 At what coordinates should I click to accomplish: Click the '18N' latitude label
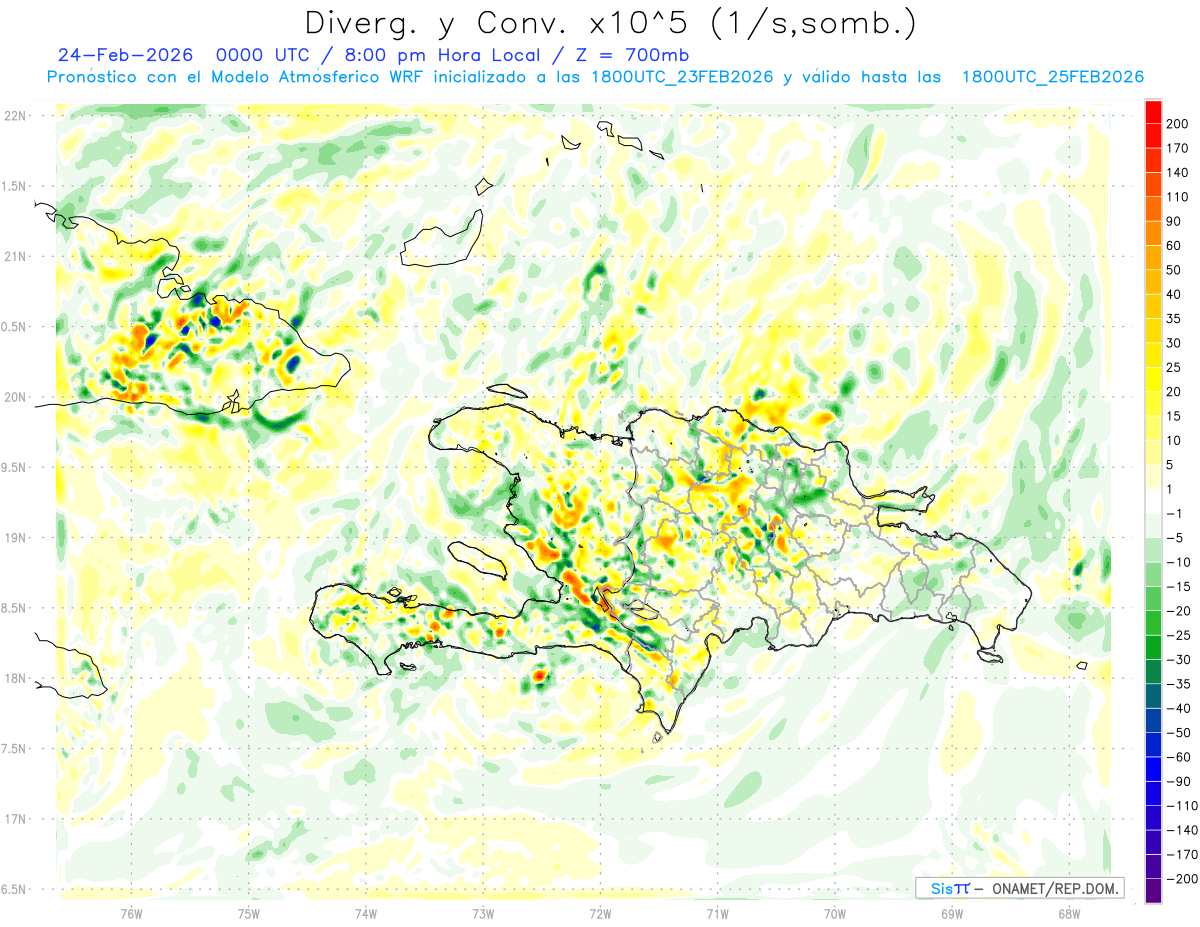point(14,678)
